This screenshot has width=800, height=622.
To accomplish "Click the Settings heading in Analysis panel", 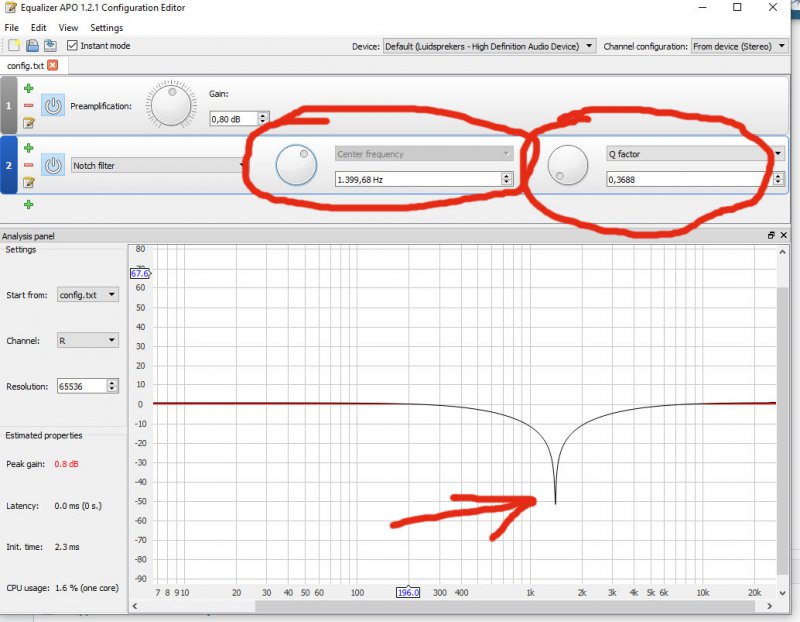I will coord(21,250).
